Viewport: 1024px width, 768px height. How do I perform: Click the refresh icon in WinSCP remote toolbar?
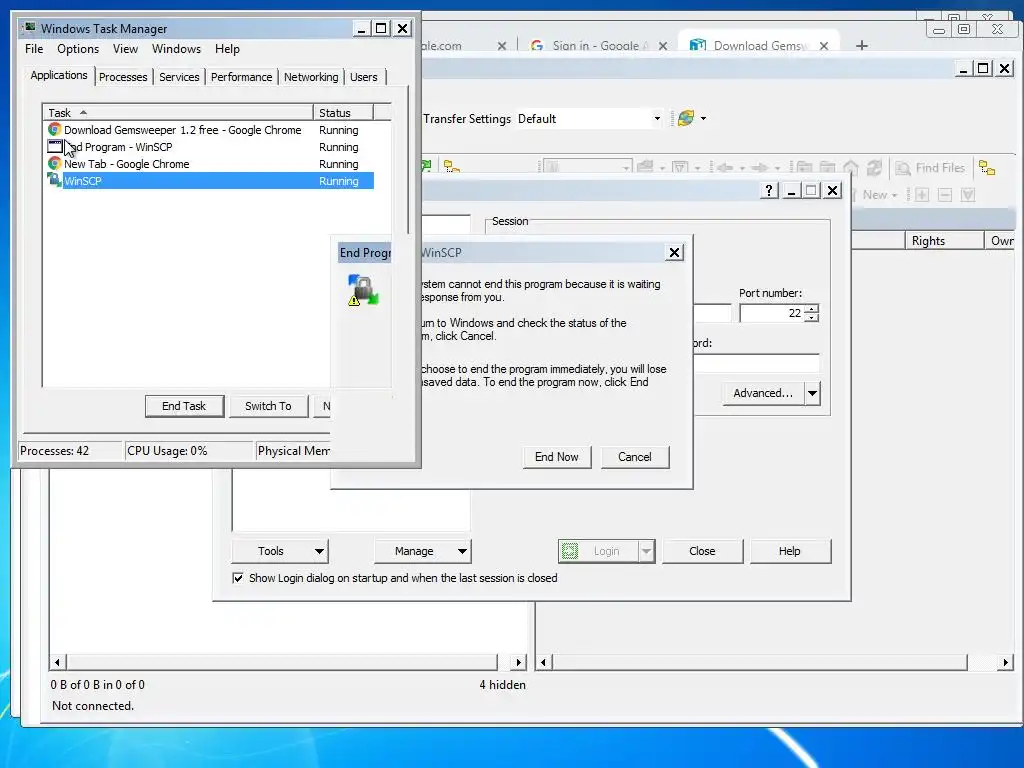tap(874, 168)
